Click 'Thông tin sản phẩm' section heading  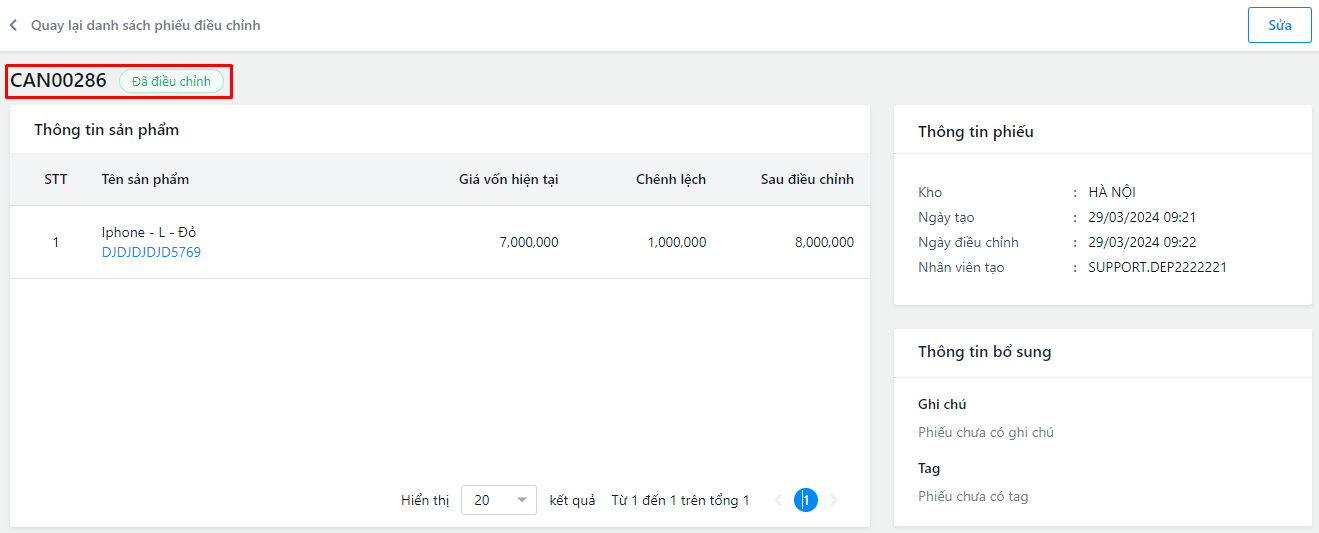coord(107,130)
